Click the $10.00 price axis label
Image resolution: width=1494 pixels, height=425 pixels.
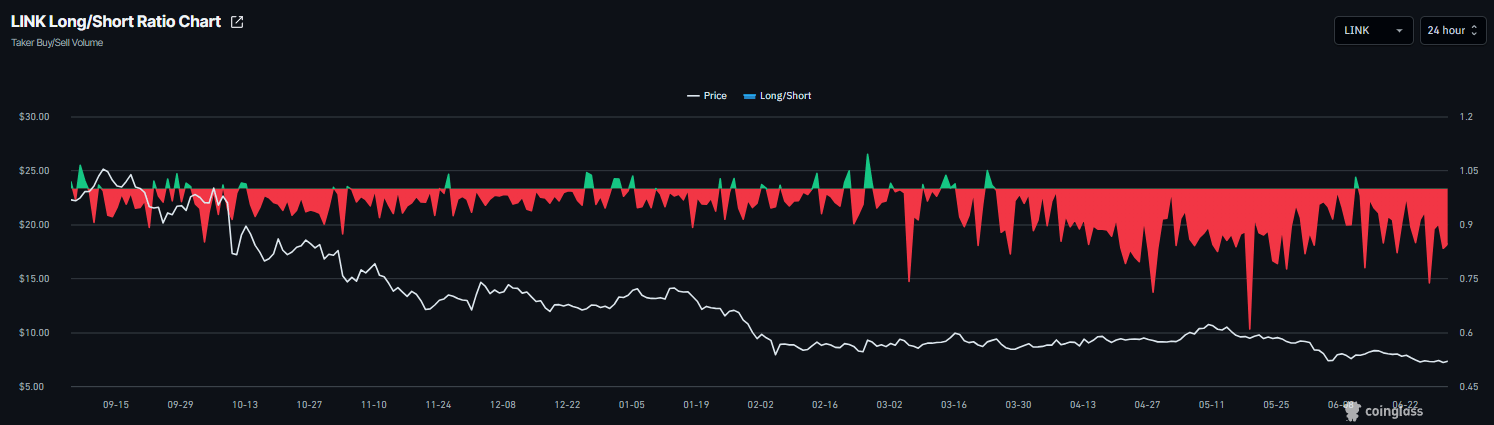[x=34, y=333]
